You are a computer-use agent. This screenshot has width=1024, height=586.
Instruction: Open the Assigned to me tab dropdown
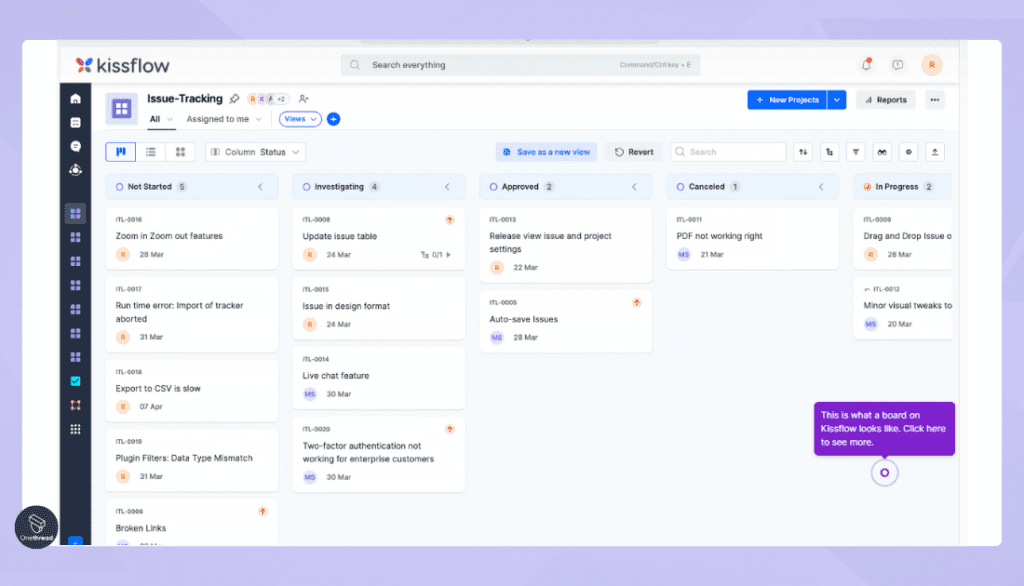tap(224, 119)
